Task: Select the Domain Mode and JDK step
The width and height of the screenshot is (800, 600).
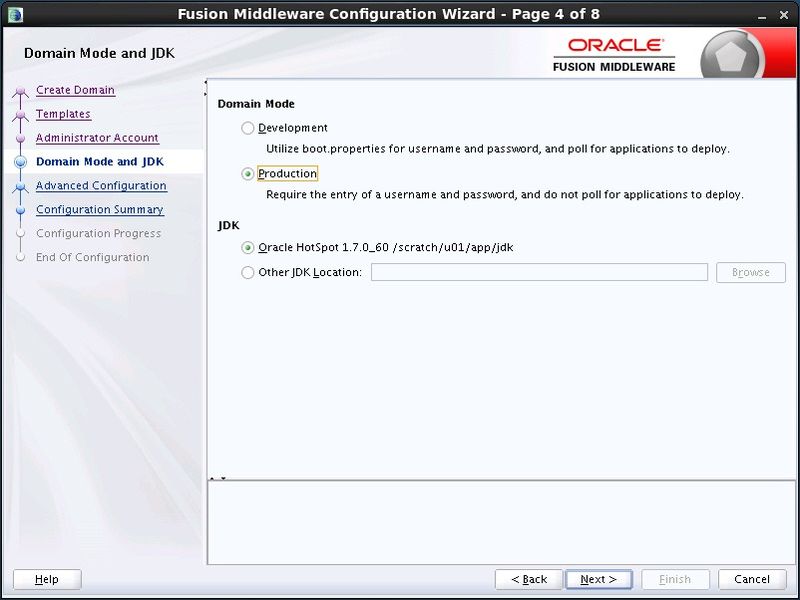Action: [99, 162]
